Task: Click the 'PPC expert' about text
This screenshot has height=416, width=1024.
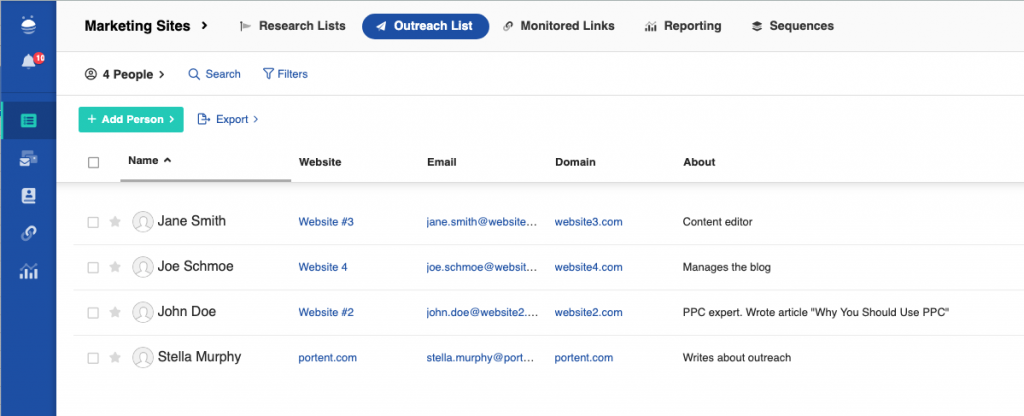Action: click(x=816, y=312)
